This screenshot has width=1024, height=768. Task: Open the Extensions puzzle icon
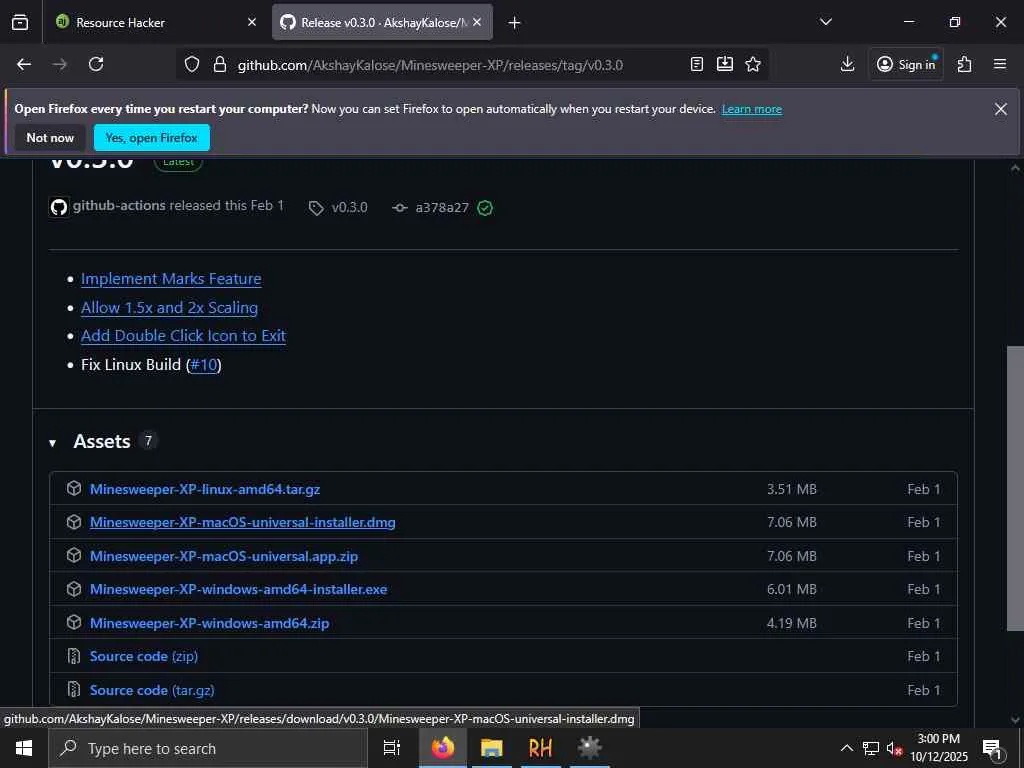(x=965, y=64)
